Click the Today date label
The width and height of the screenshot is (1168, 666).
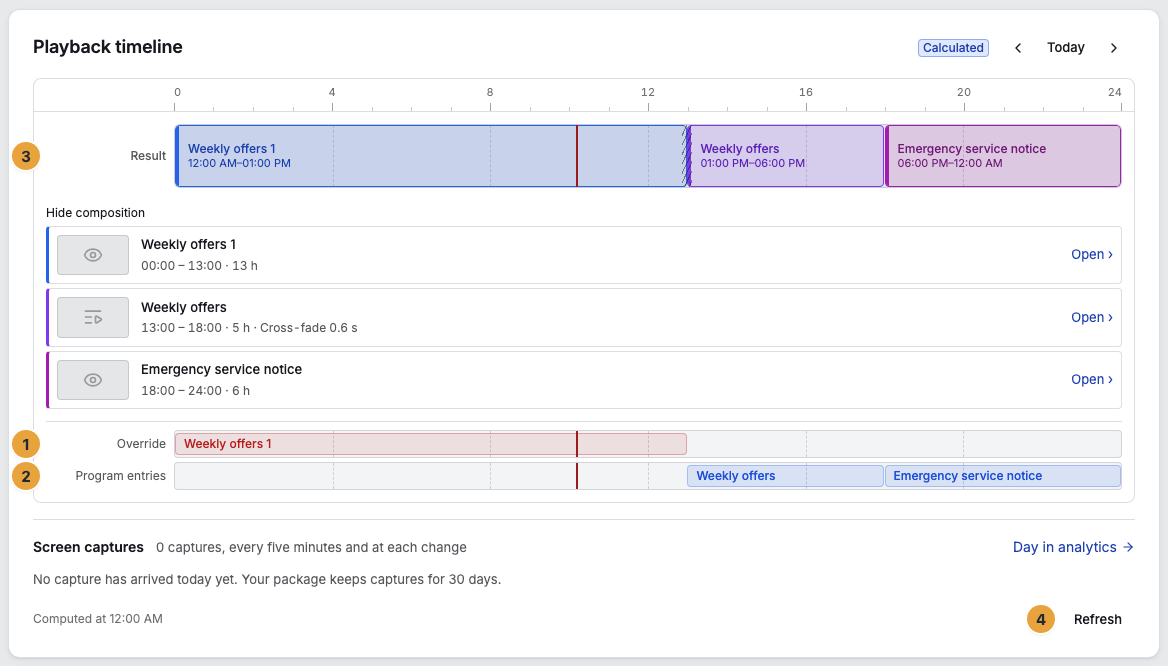(1065, 48)
